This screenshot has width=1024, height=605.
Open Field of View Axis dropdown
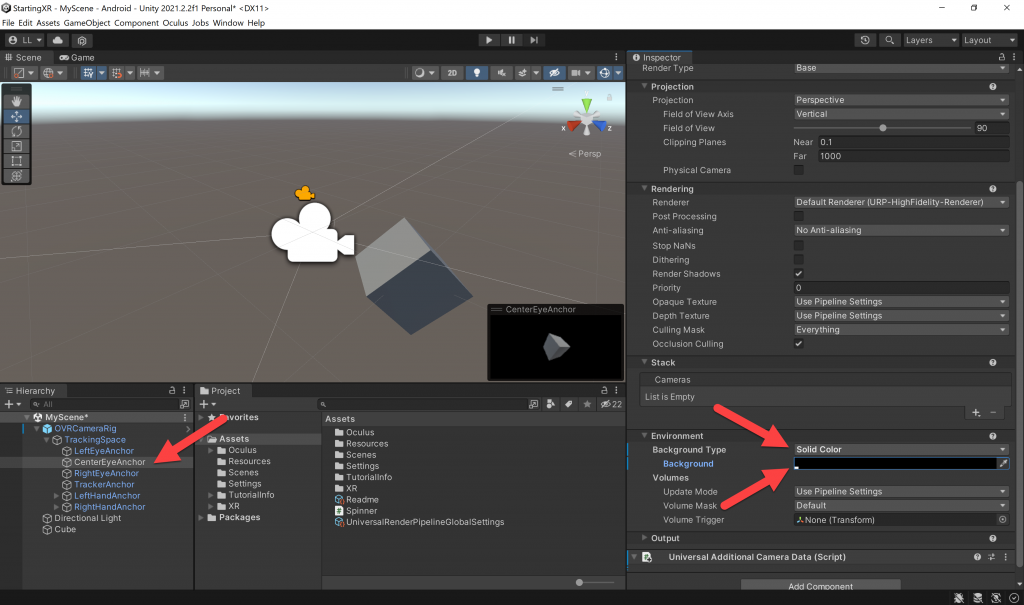pyautogui.click(x=901, y=114)
